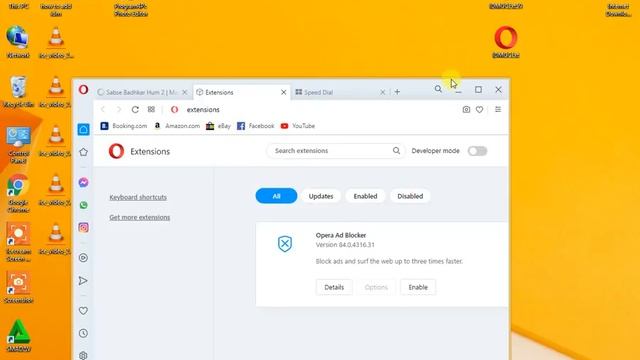
Task: Open the Opera browser desktop shortcut
Action: [506, 42]
